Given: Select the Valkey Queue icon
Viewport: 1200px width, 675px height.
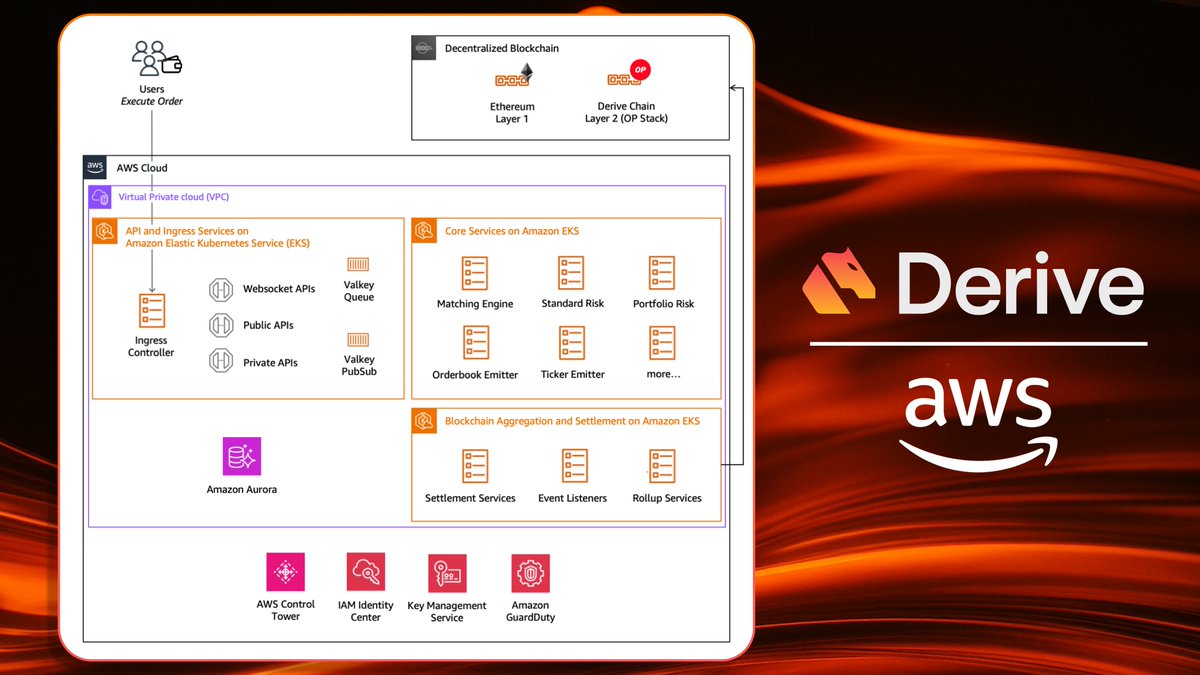Looking at the screenshot, I should pyautogui.click(x=358, y=265).
